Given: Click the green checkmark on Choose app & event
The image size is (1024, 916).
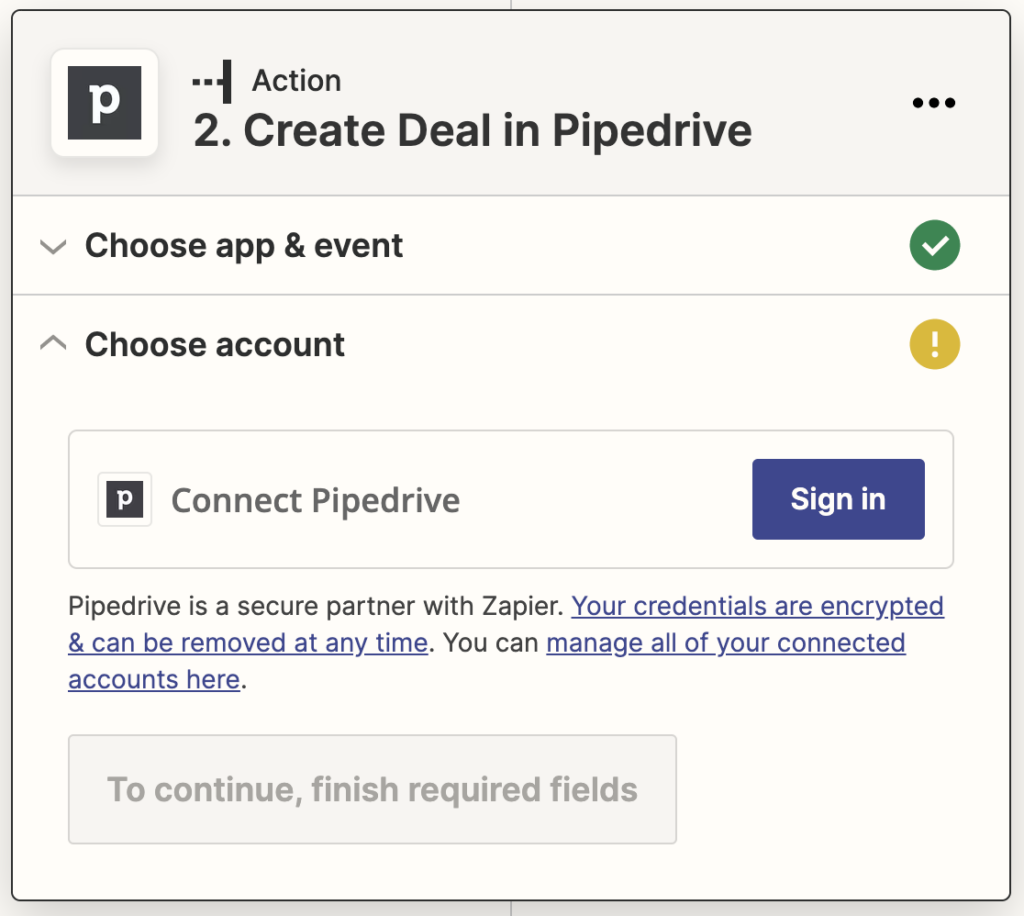Looking at the screenshot, I should click(934, 245).
